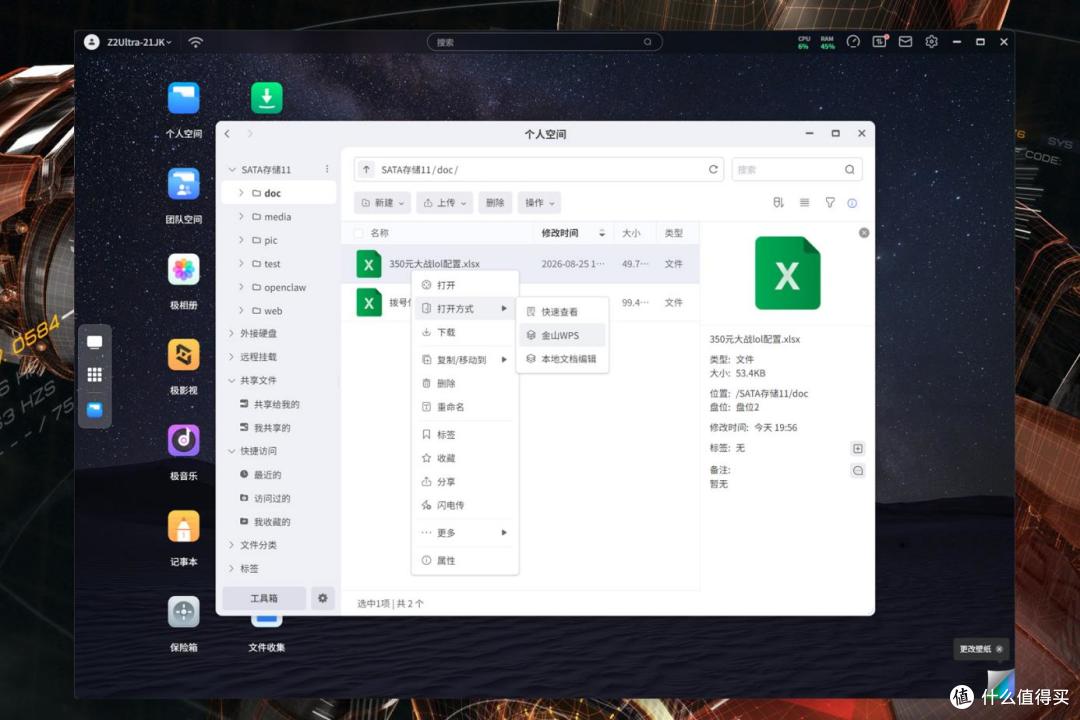Select 下载 in the context menu

point(465,332)
